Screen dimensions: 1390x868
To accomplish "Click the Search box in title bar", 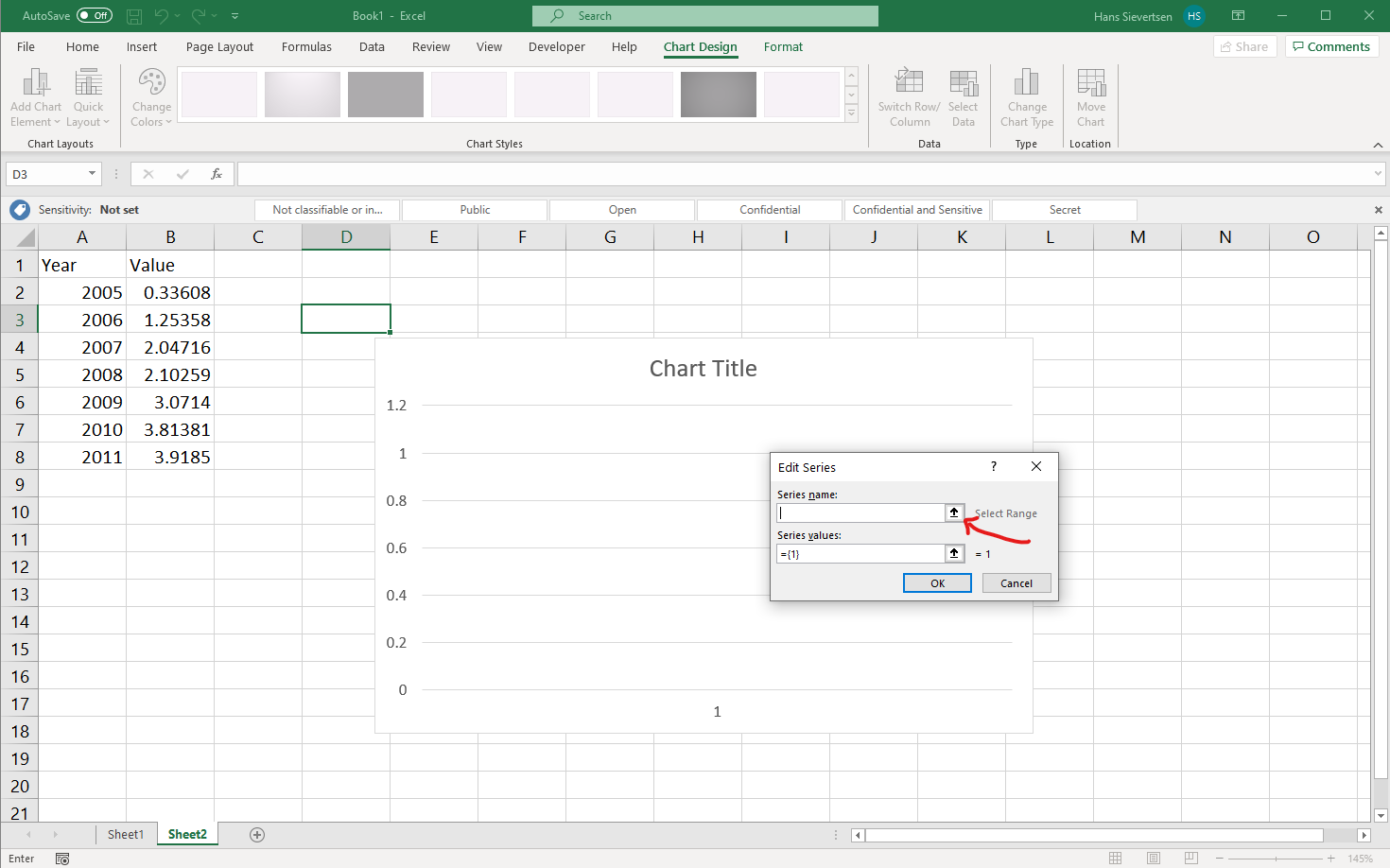I will pyautogui.click(x=705, y=16).
